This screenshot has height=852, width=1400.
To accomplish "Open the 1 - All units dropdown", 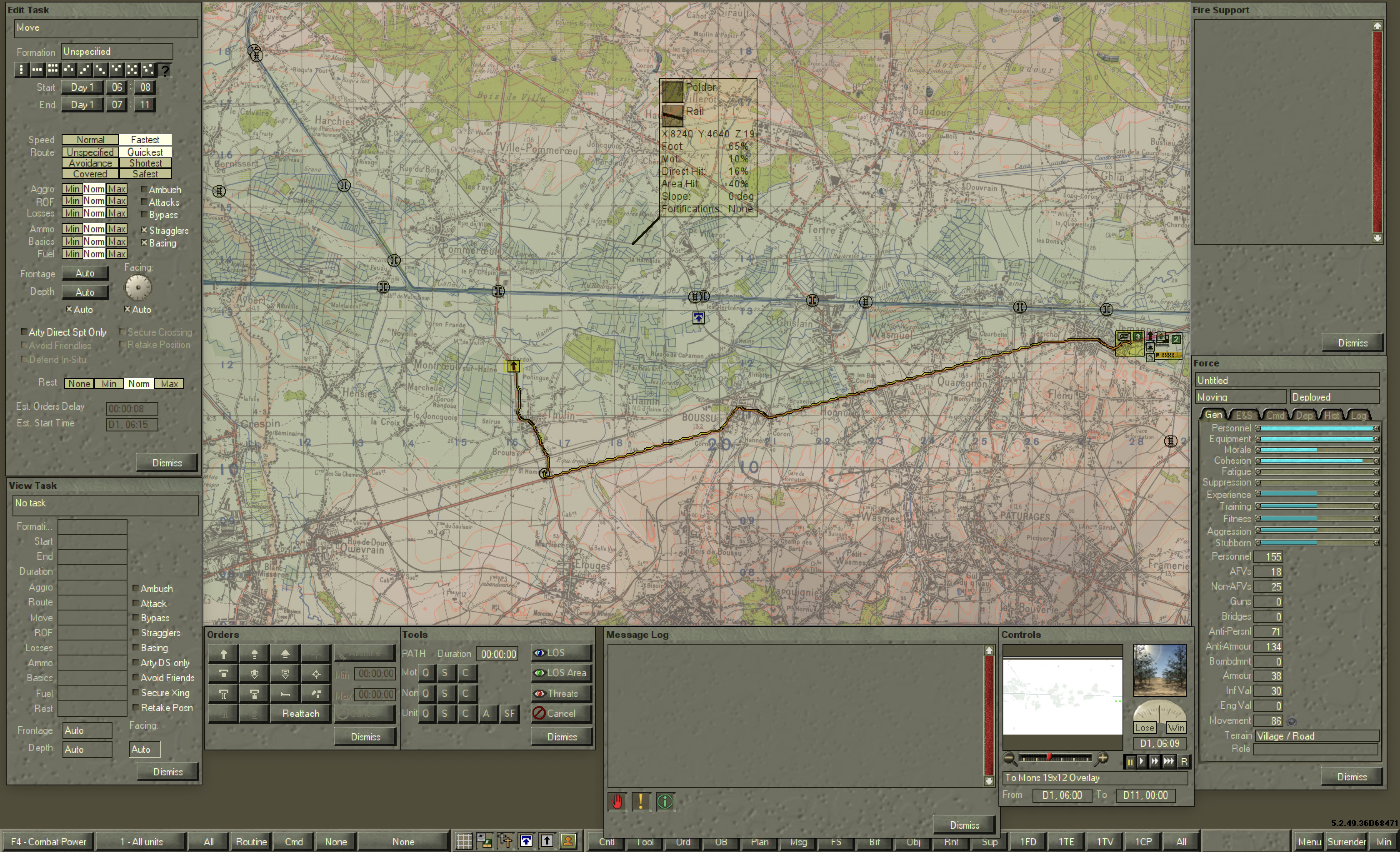I will [x=141, y=841].
